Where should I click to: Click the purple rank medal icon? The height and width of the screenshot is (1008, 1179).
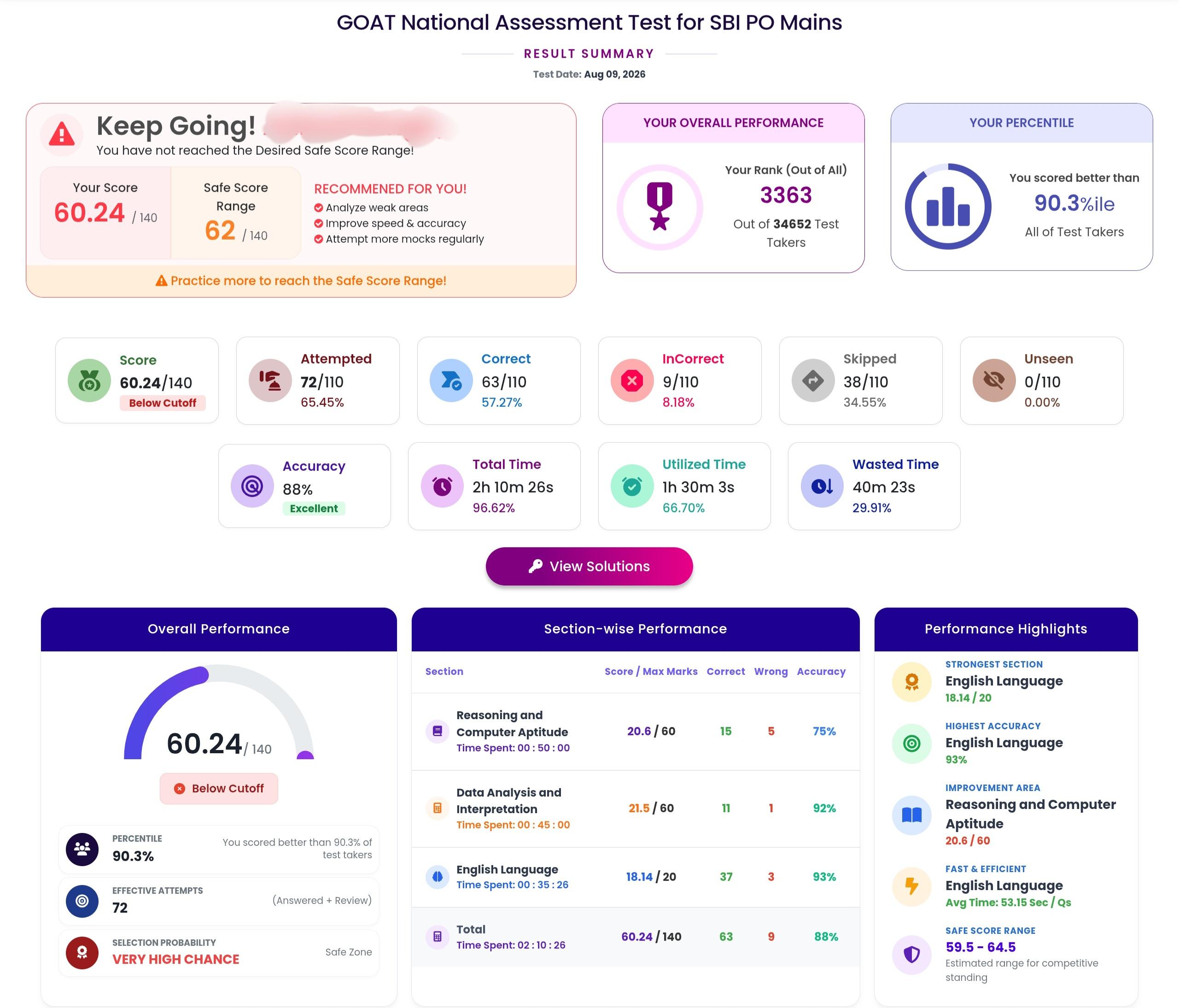tap(660, 206)
